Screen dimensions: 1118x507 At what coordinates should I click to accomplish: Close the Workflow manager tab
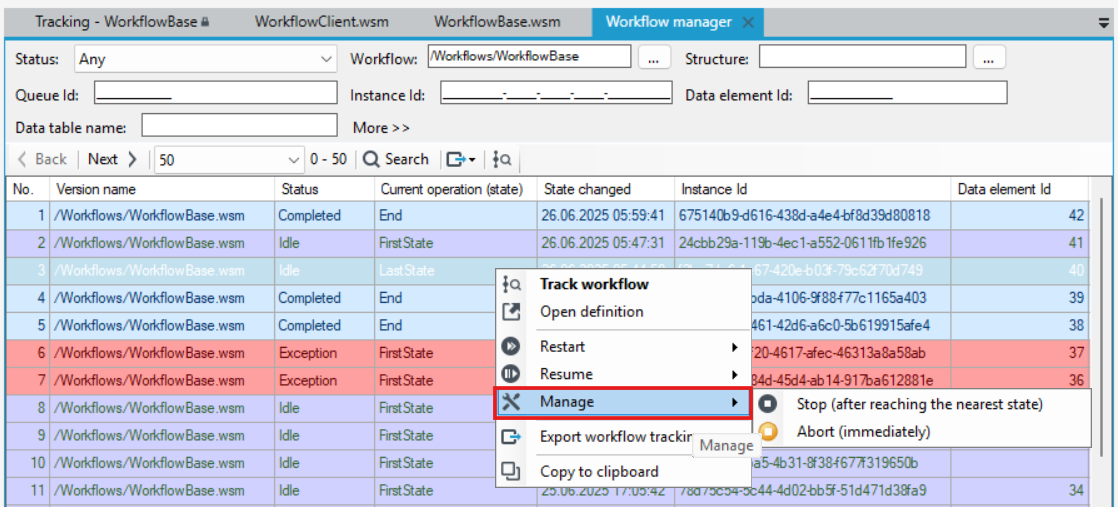pos(748,22)
